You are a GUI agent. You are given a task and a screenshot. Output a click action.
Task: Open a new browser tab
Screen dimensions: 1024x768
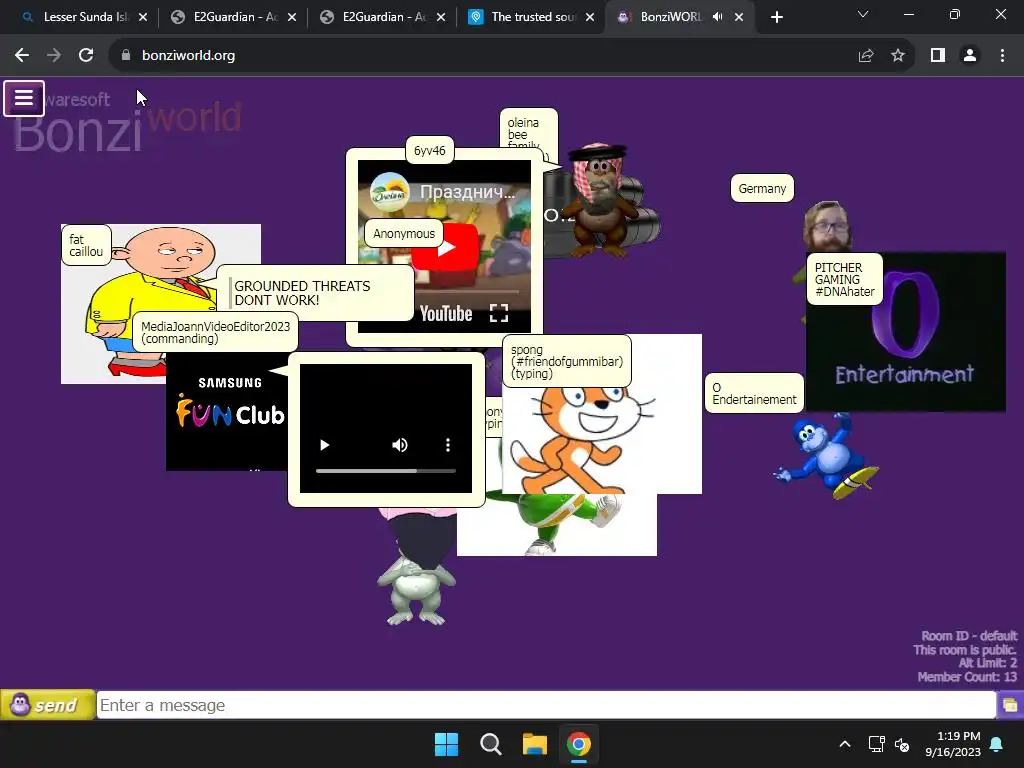[x=776, y=17]
